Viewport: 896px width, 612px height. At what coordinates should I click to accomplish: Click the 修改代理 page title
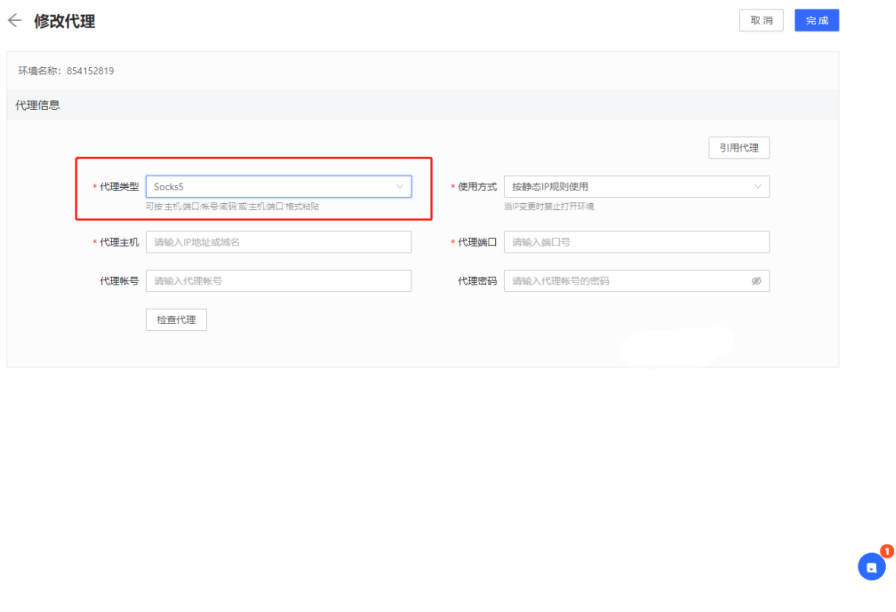click(x=65, y=21)
